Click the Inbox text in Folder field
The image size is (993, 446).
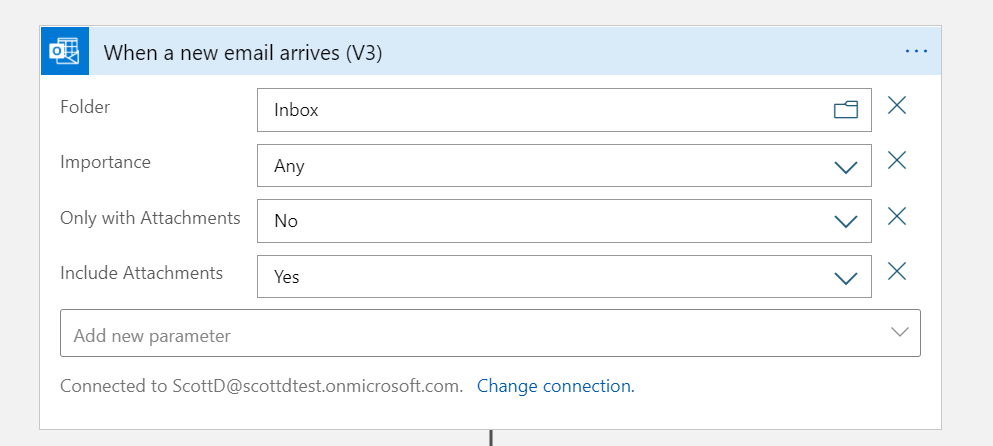pos(296,110)
